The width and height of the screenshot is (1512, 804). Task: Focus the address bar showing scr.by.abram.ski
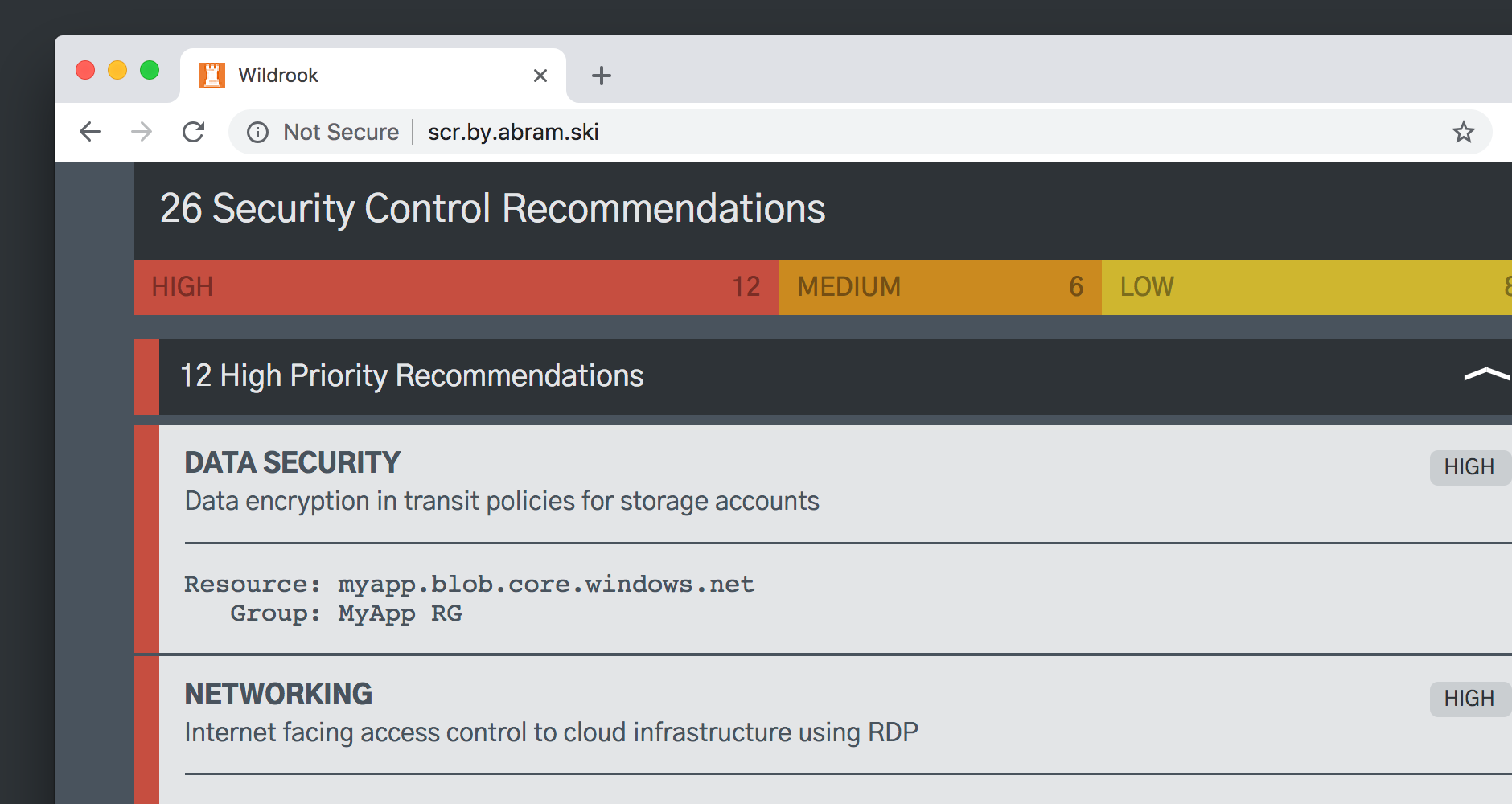861,132
